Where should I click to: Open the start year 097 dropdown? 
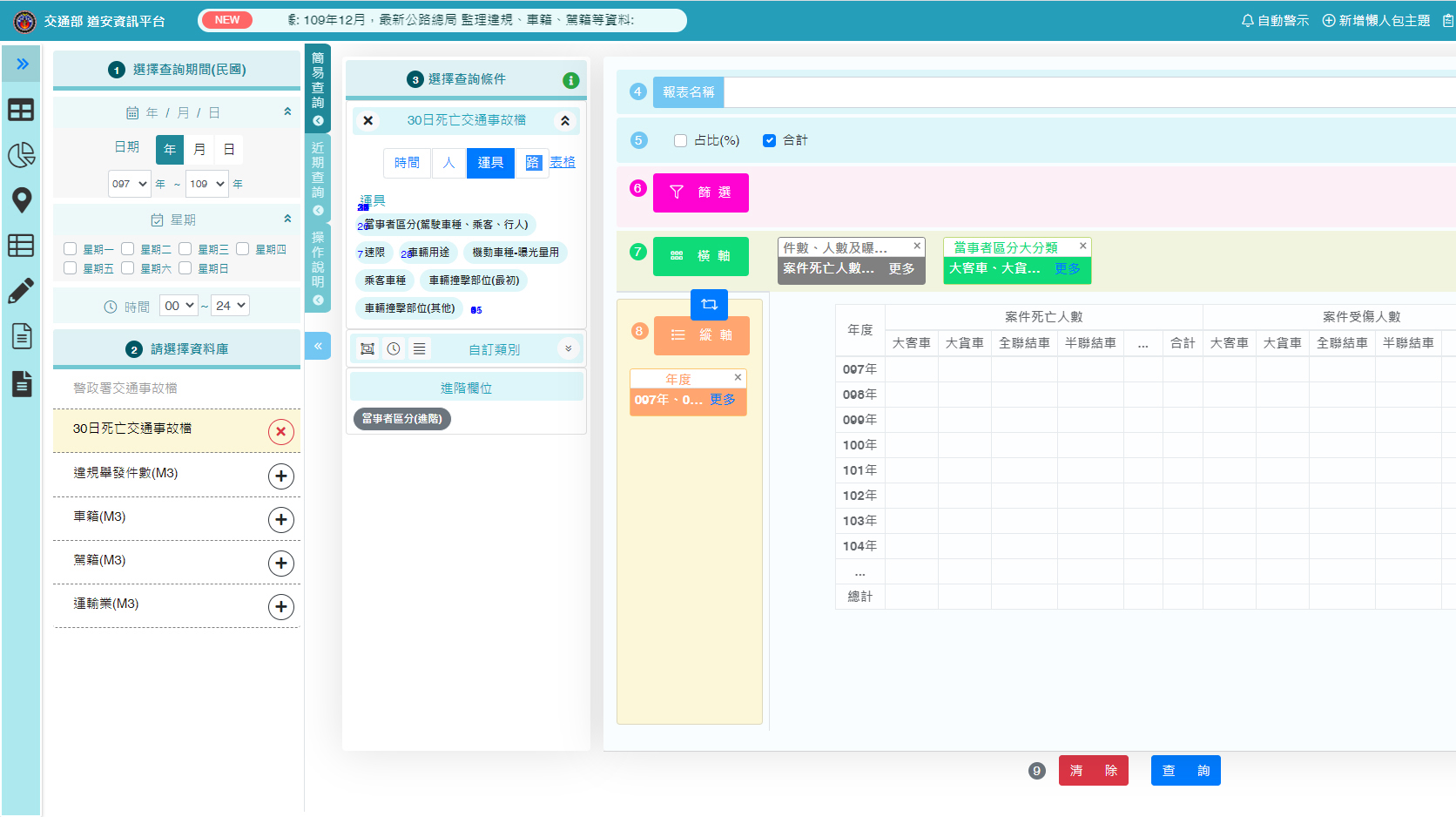click(x=130, y=184)
